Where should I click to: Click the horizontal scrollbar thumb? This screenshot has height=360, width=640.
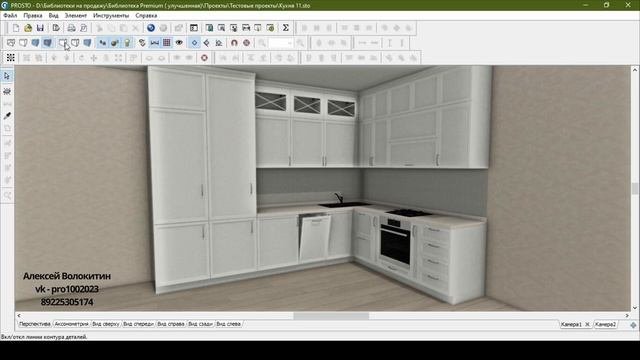pos(331,316)
